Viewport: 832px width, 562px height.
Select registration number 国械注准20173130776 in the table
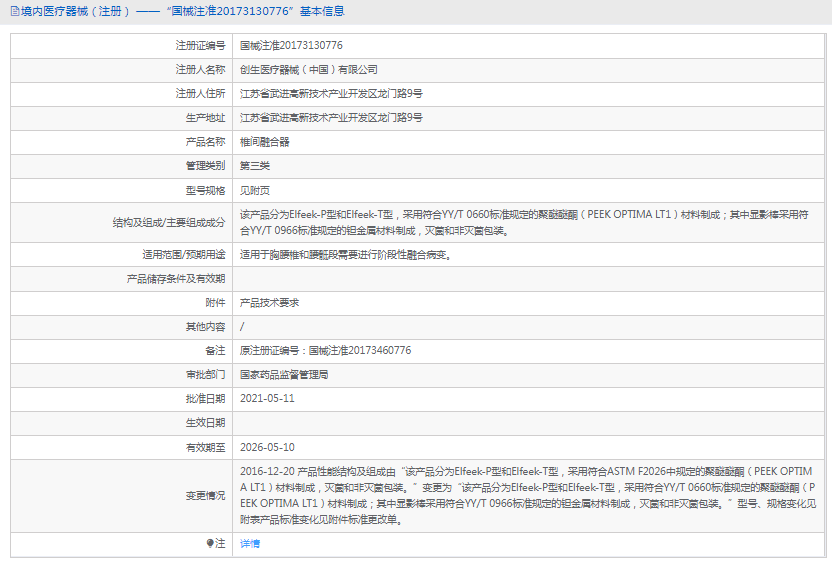point(291,46)
